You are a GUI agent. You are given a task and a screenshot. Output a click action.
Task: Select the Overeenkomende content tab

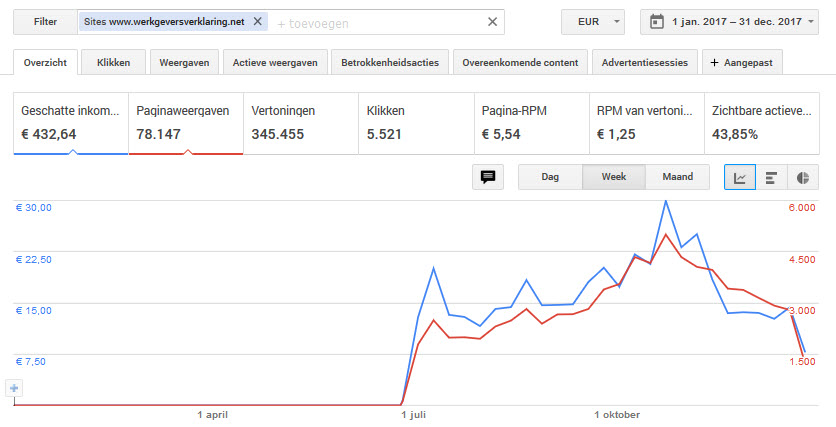[x=520, y=62]
